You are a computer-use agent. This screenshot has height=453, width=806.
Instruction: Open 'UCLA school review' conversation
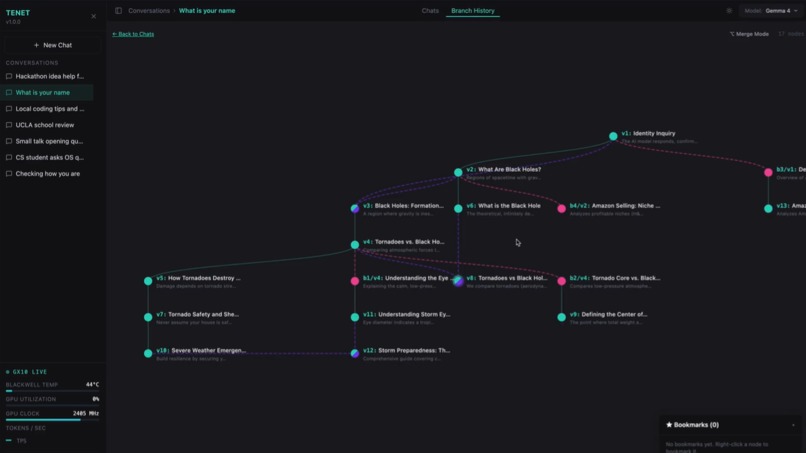[46, 125]
